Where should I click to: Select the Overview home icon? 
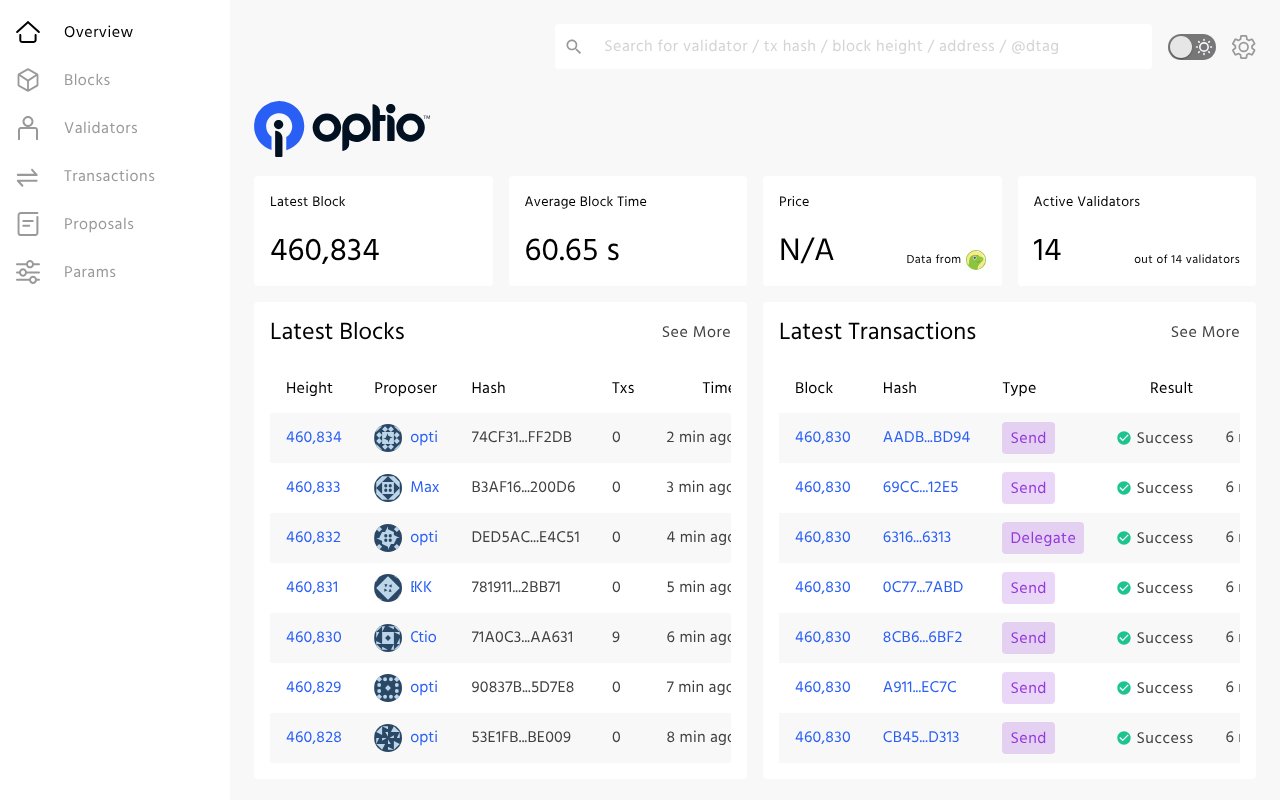(x=28, y=32)
